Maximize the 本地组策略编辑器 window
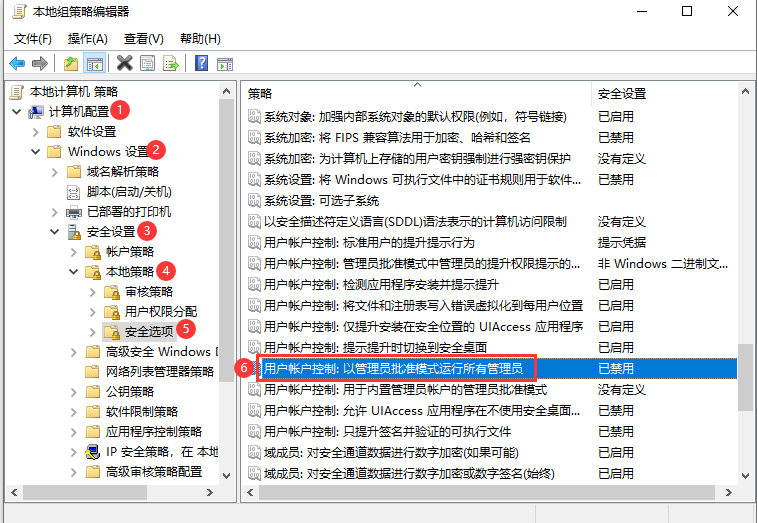Screen dimensions: 757x523 tap(687, 11)
